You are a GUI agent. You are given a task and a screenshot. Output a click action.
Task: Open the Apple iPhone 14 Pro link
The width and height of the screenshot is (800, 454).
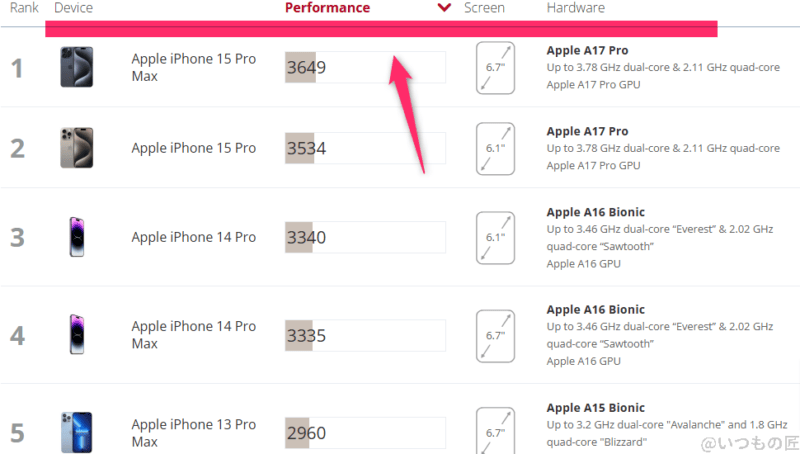[x=193, y=238]
